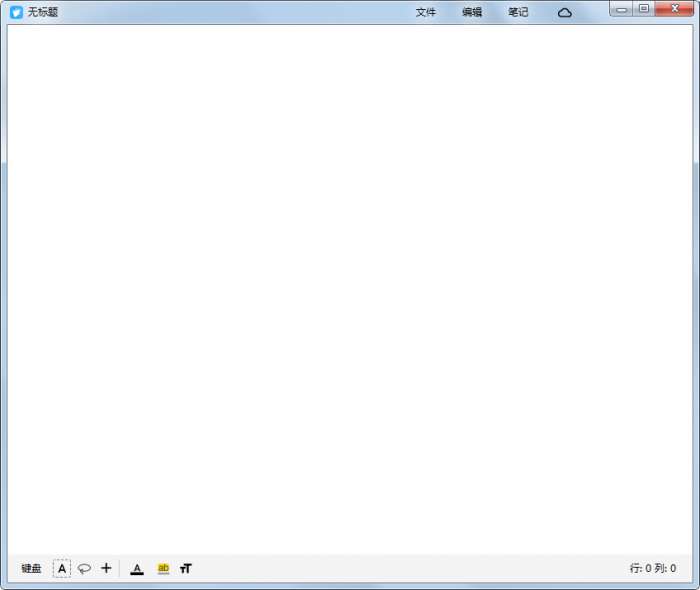700x590 pixels.
Task: Click inside the blank note editing area
Action: 350,290
